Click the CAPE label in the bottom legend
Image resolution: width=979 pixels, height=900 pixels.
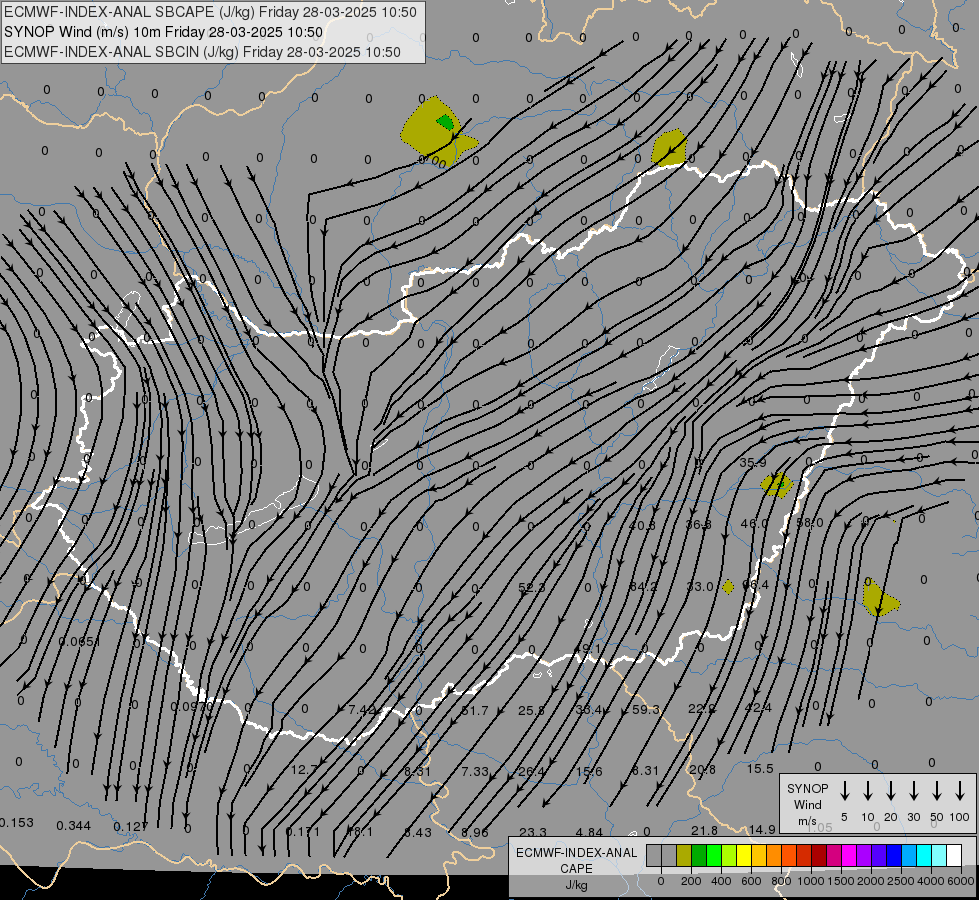tap(576, 869)
